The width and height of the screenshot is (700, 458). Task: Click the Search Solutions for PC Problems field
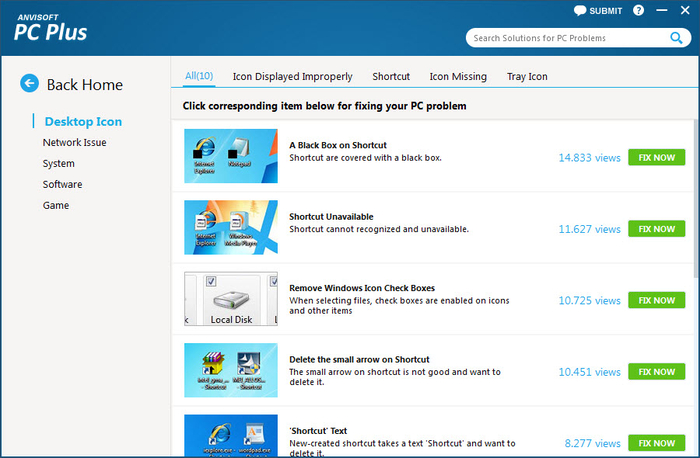565,38
